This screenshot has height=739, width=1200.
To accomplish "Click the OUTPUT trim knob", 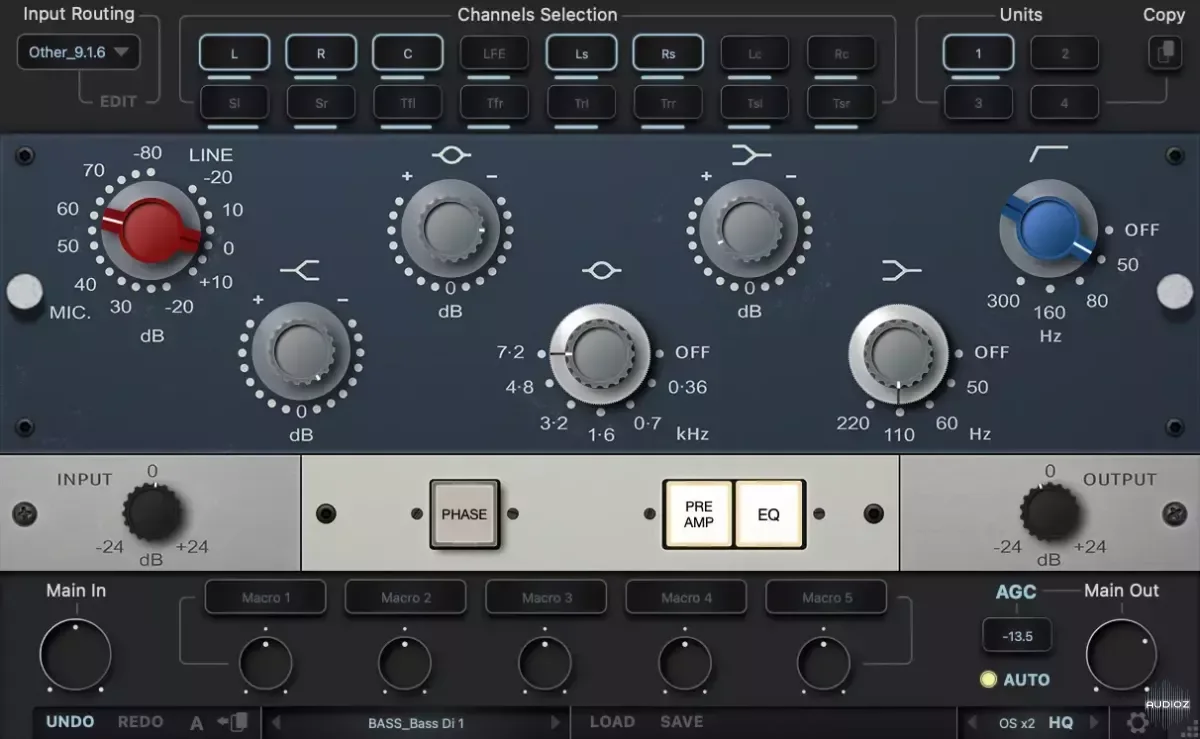I will [1049, 513].
